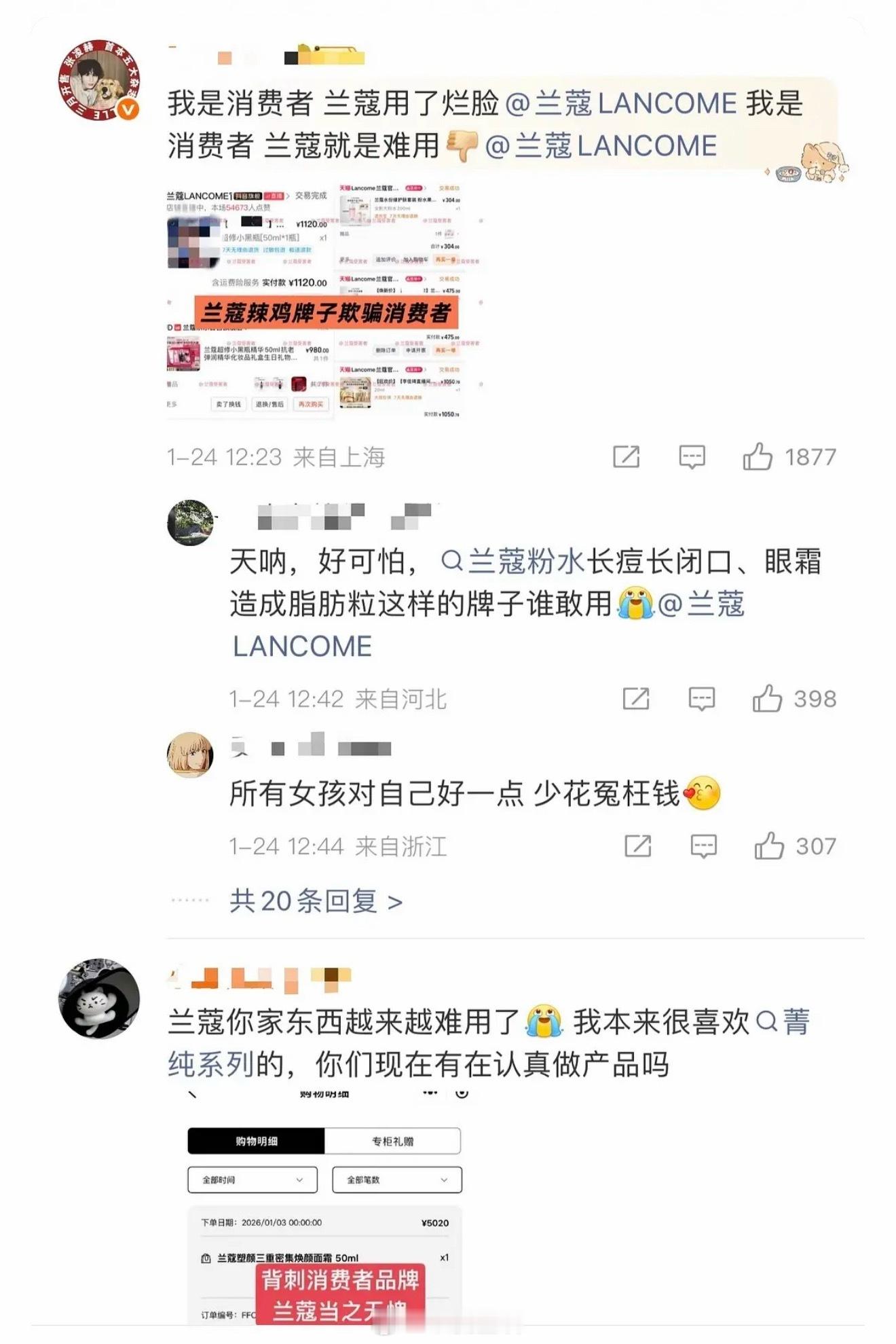Open the black cat avatar profile

click(x=99, y=998)
